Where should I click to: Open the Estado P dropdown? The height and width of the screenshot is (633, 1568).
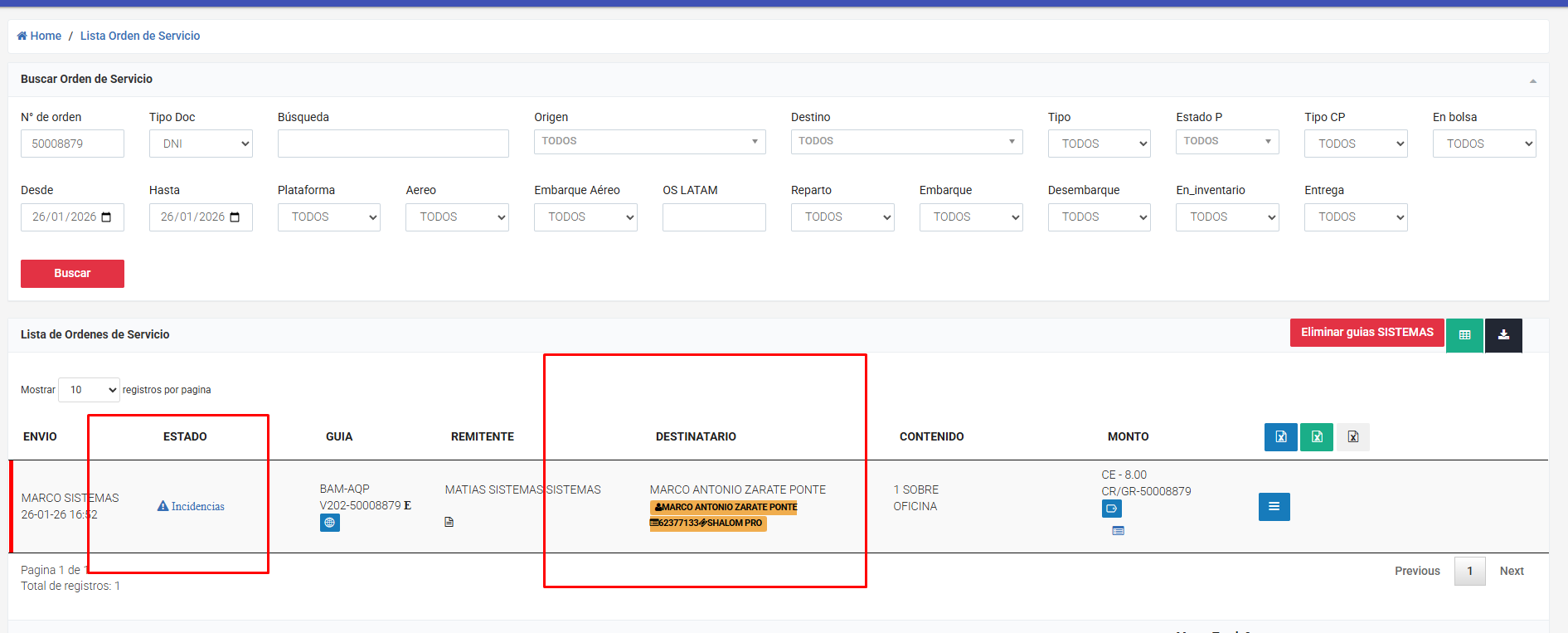coord(1226,142)
